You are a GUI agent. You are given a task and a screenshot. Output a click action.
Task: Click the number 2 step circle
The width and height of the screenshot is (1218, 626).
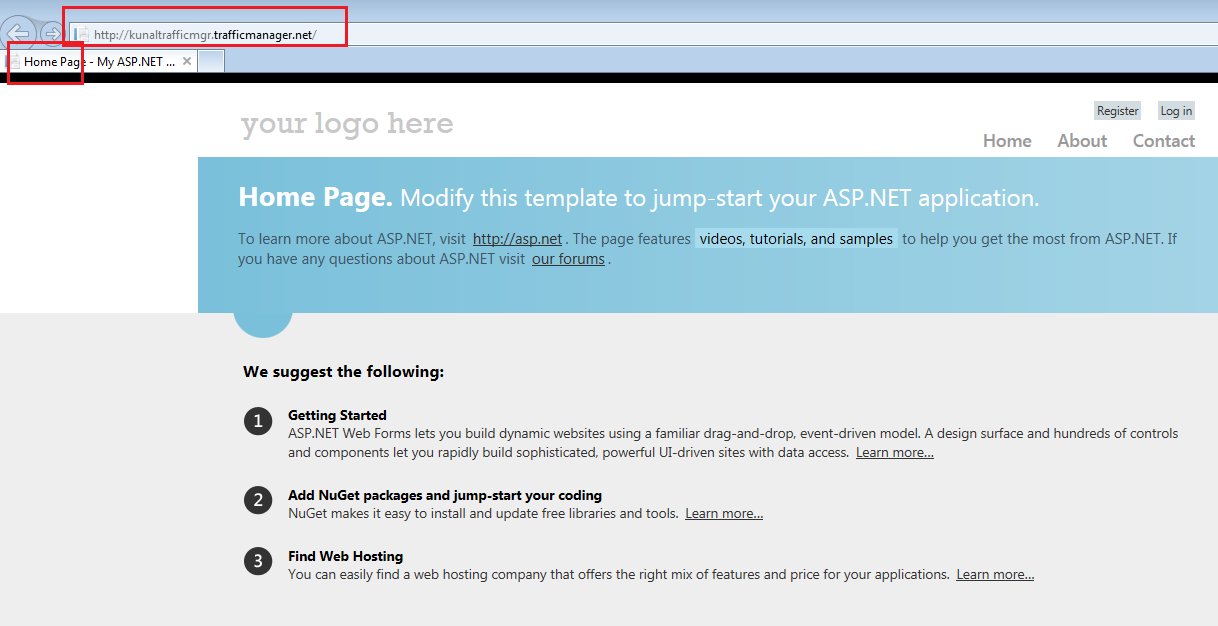tap(258, 500)
